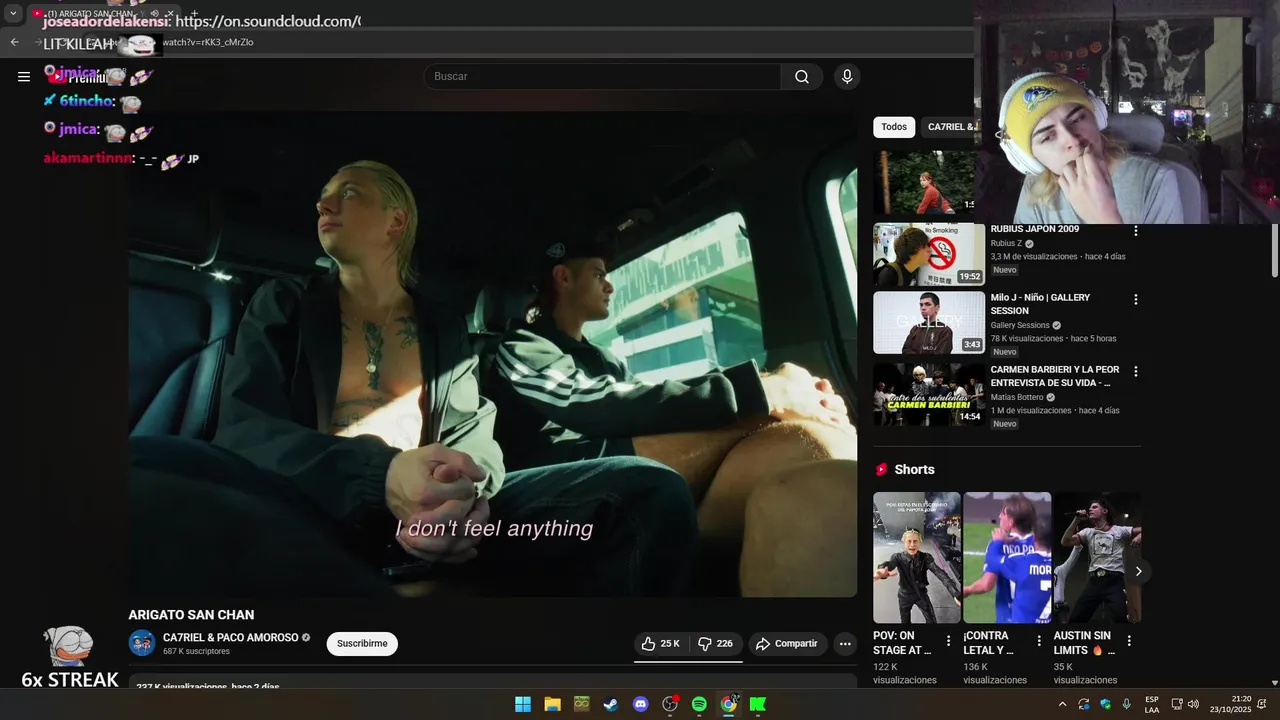Click the tray microphone icon
1280x720 pixels.
pos(1127,704)
